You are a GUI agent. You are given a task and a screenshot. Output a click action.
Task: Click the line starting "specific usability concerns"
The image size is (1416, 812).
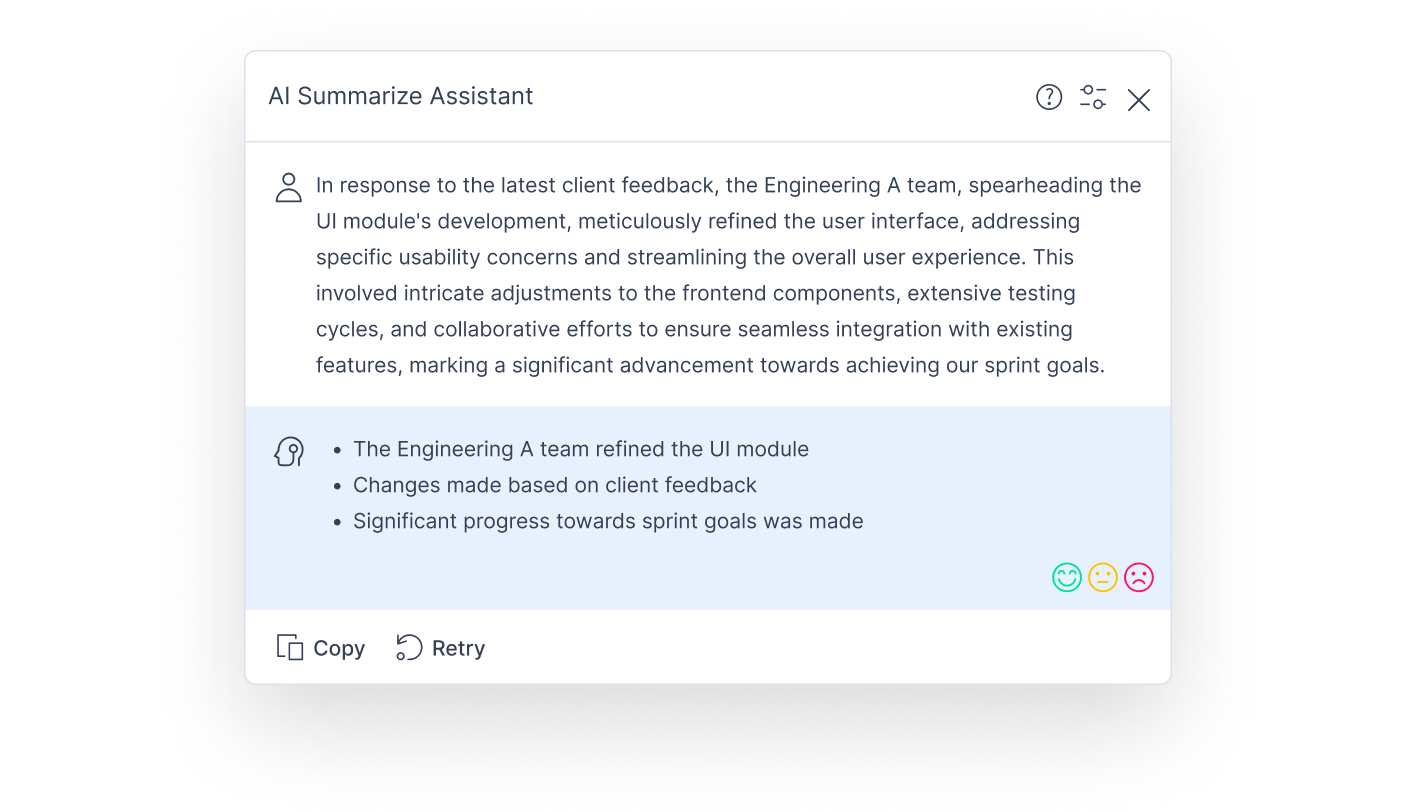tap(695, 257)
